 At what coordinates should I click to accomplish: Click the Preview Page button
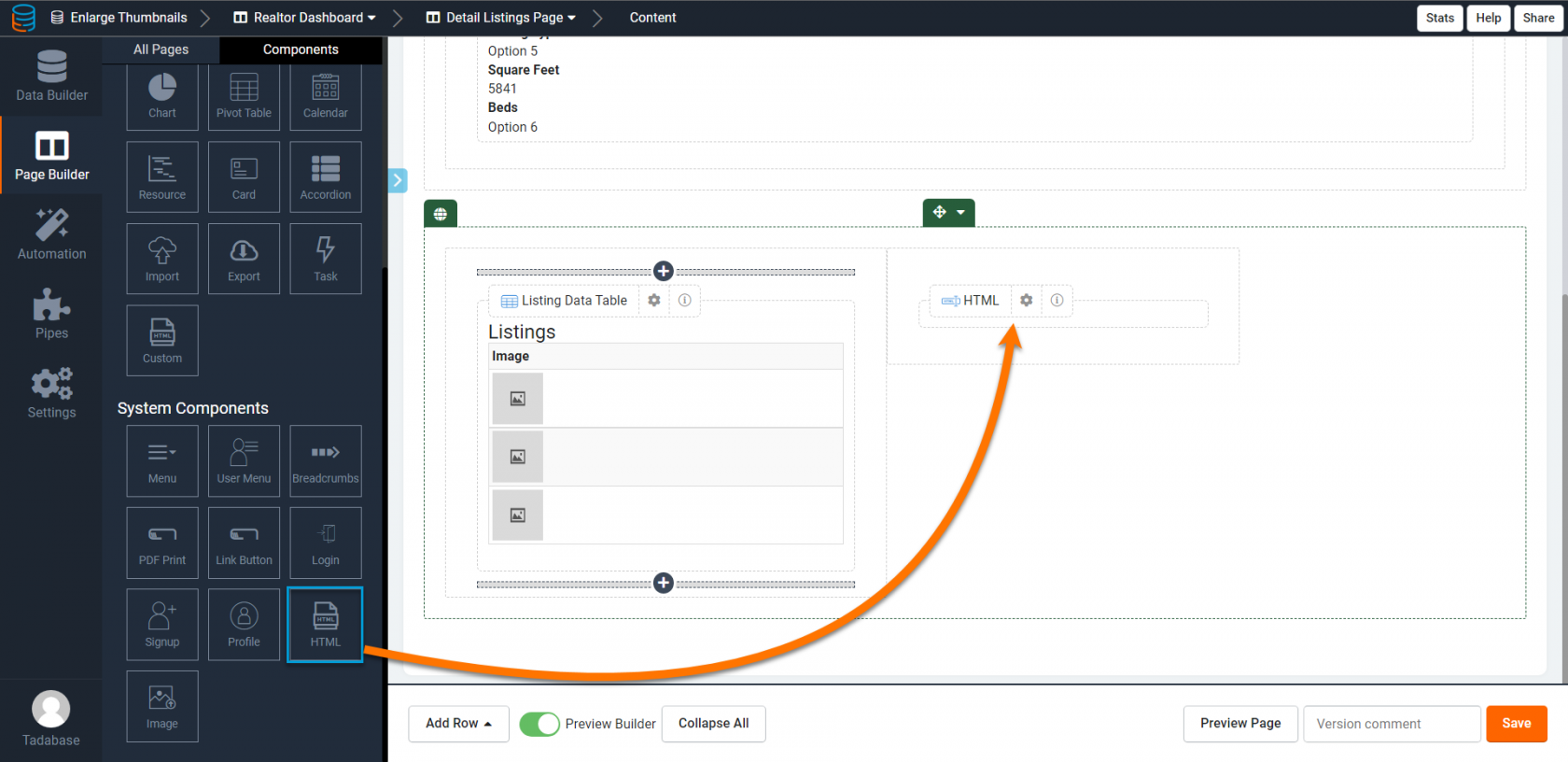click(x=1240, y=724)
